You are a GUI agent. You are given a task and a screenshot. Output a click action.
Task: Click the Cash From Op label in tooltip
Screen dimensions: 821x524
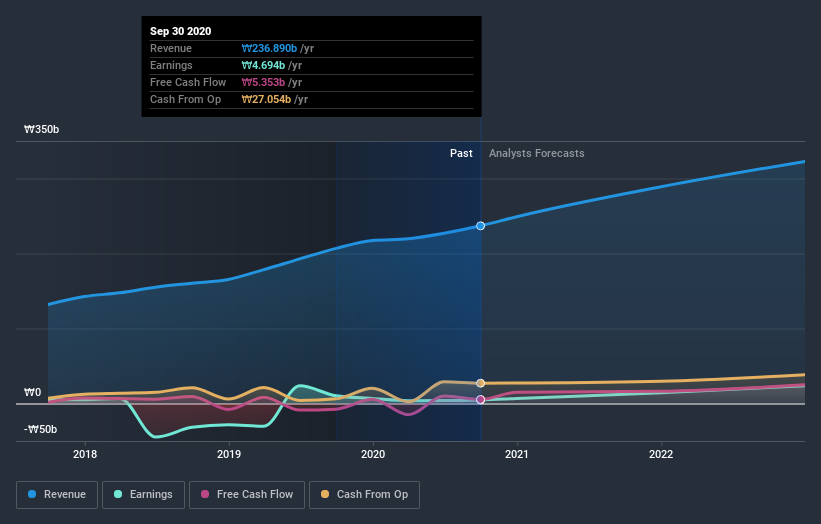point(185,99)
